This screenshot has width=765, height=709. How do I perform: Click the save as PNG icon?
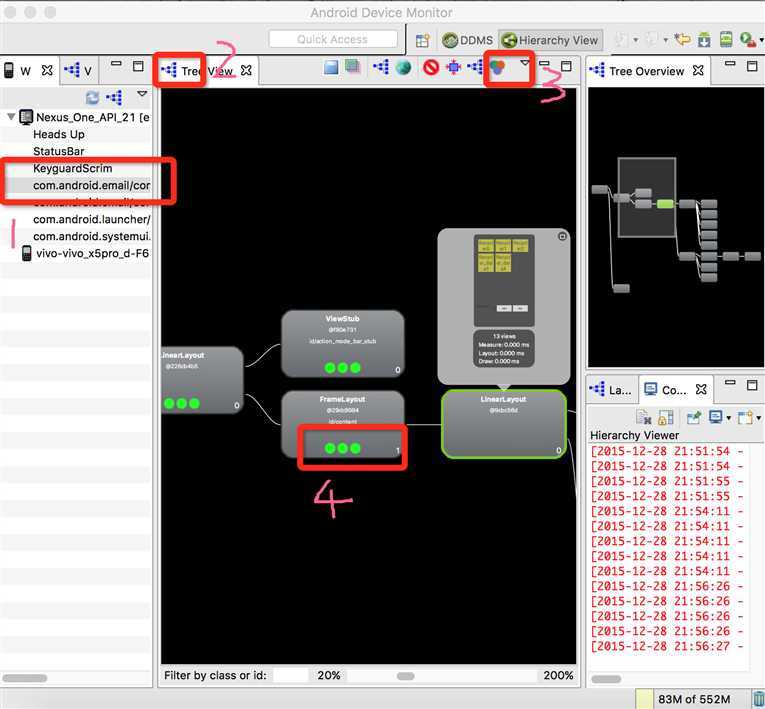331,67
